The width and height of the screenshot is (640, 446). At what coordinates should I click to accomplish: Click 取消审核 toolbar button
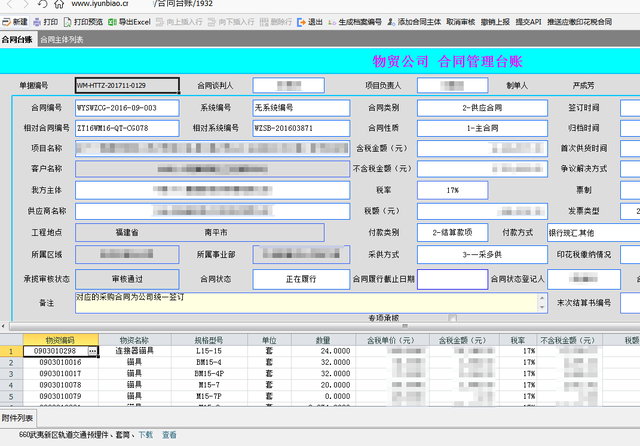tap(461, 21)
